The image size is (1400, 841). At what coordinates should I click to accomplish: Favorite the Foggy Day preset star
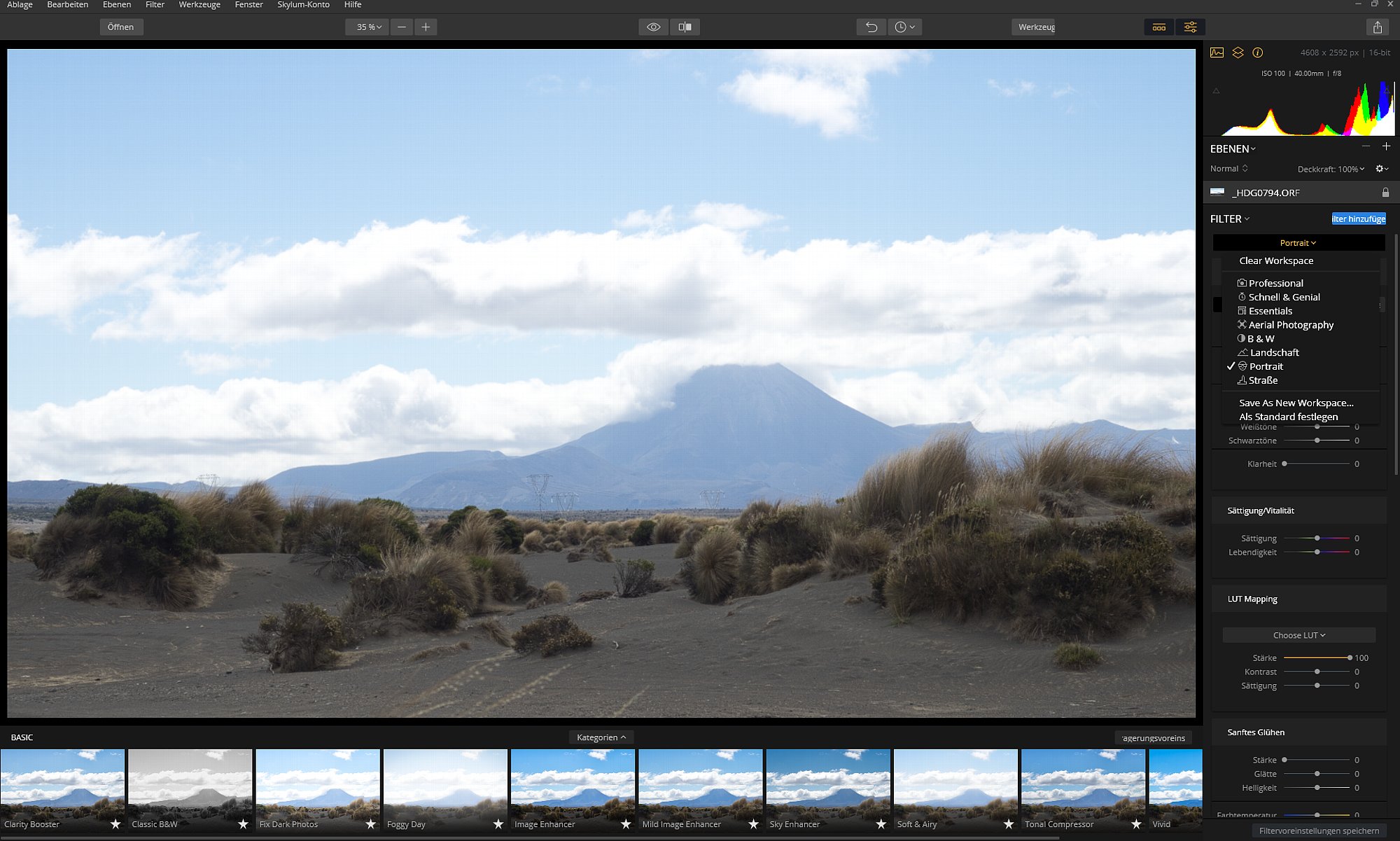click(x=498, y=824)
